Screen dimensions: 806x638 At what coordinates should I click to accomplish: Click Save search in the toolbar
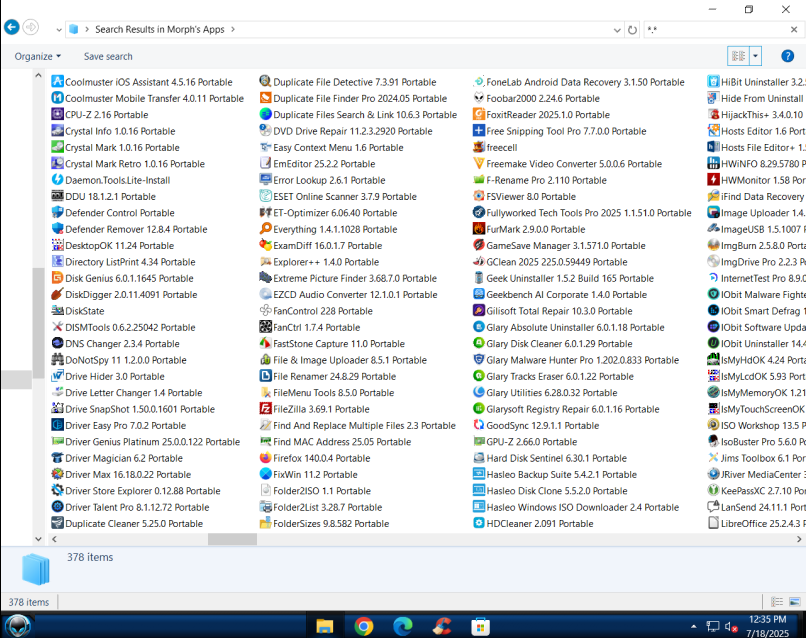[x=108, y=56]
